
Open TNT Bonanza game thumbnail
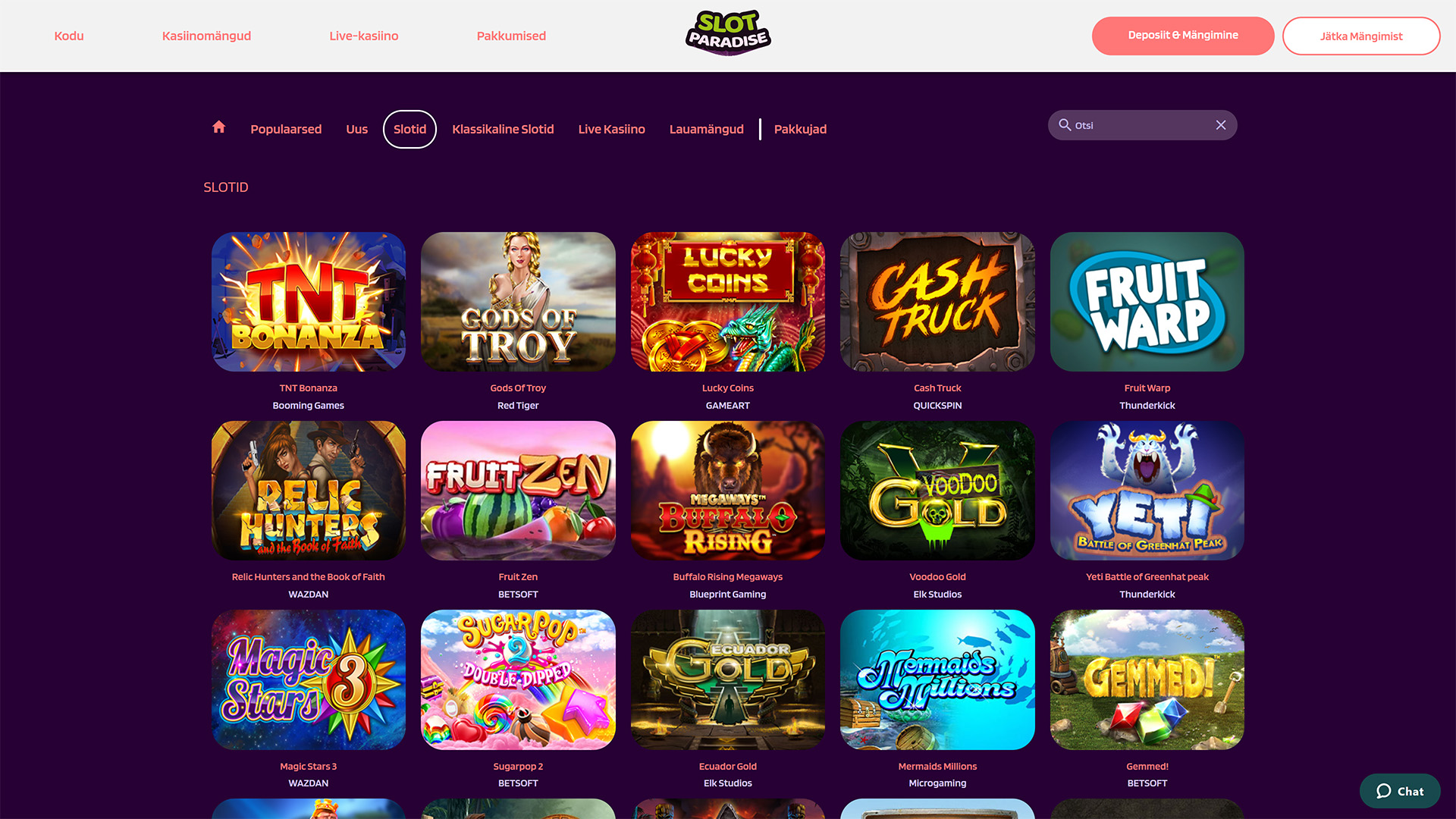309,302
